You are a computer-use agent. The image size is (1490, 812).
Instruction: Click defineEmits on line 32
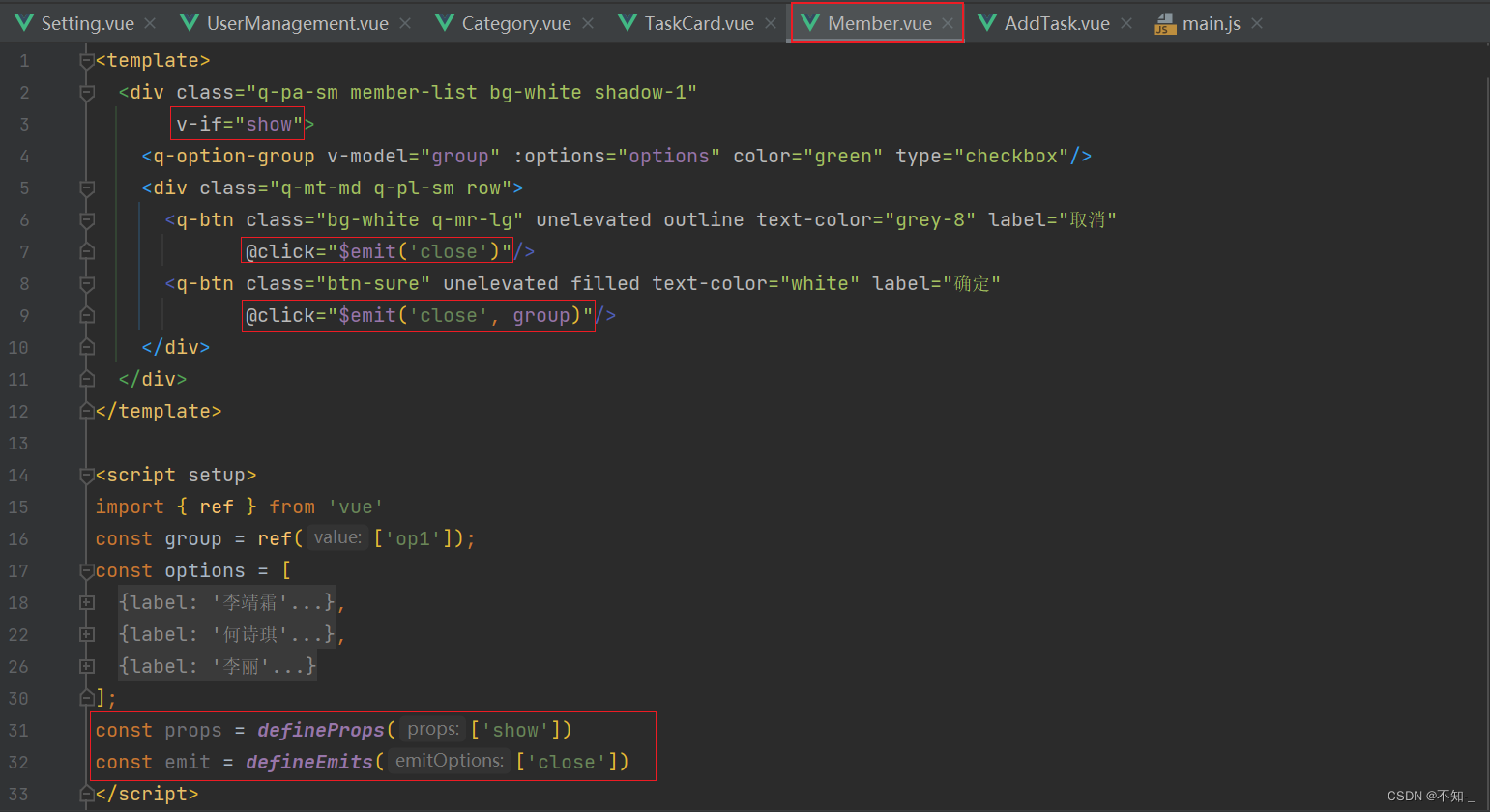coord(309,763)
